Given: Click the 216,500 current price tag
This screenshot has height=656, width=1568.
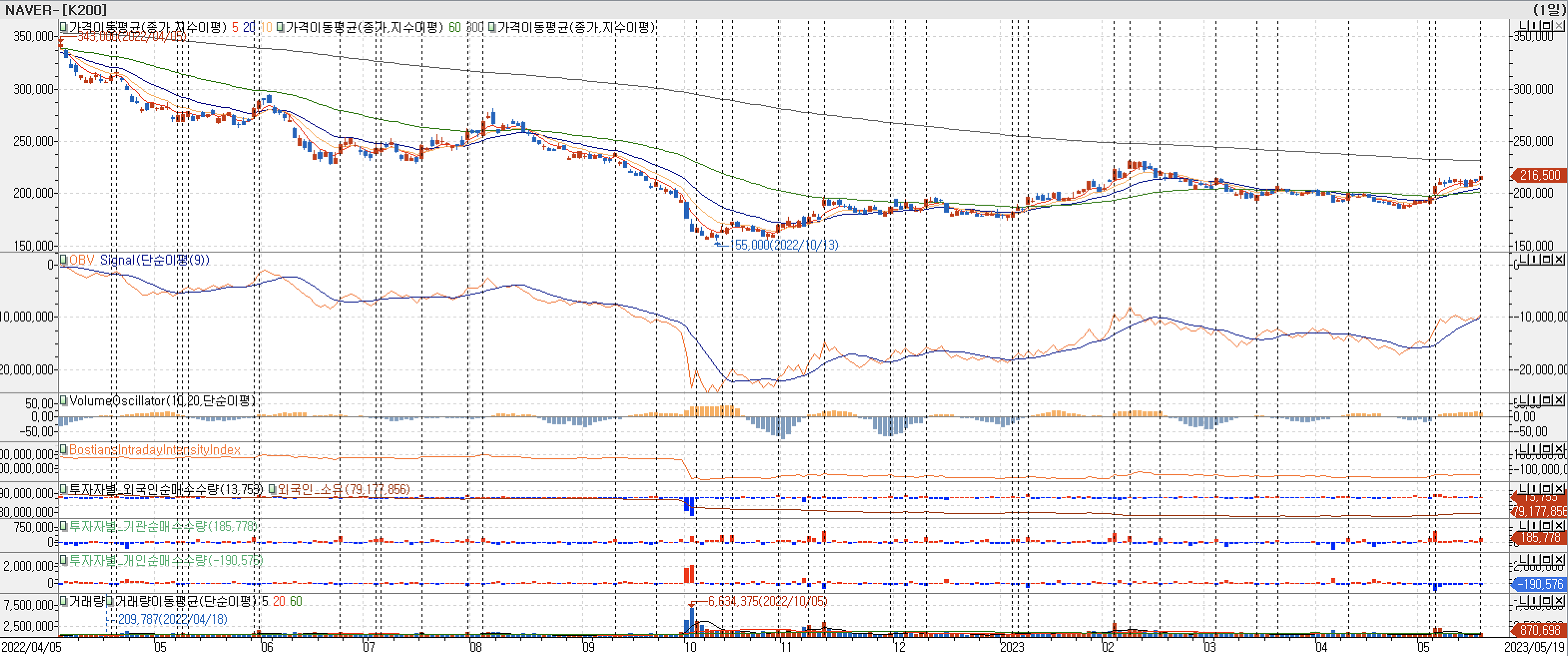Looking at the screenshot, I should click(1540, 175).
